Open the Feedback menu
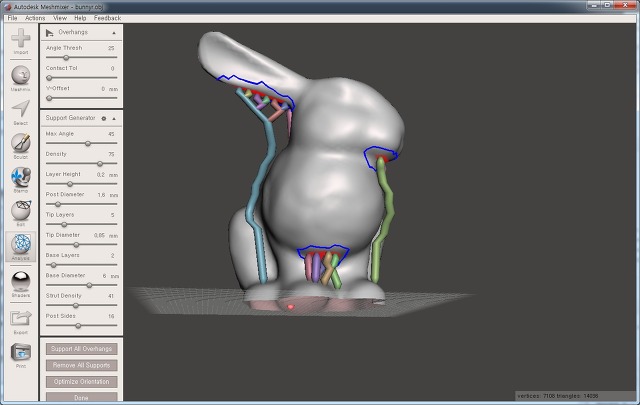Viewport: 640px width, 405px height. 107,18
